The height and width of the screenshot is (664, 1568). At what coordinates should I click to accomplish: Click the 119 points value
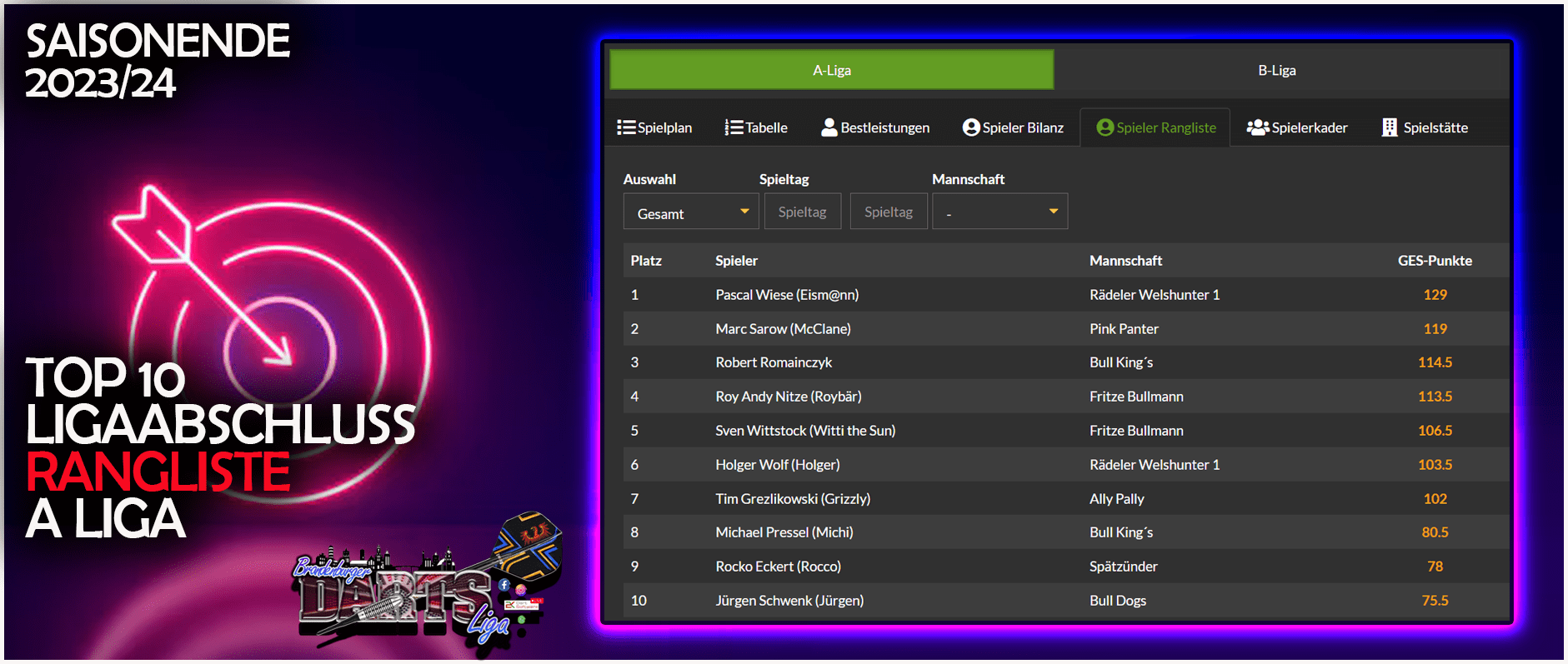(1435, 329)
